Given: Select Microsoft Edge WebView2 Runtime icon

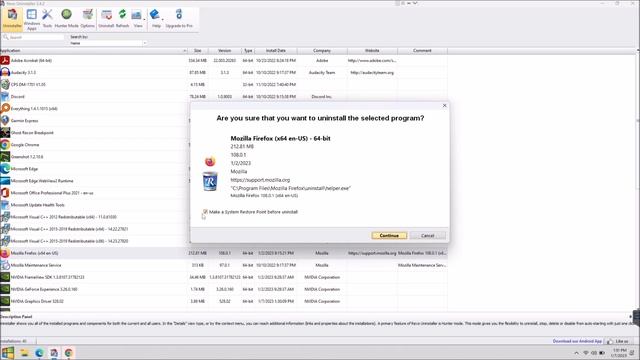Looking at the screenshot, I should click(5, 181).
